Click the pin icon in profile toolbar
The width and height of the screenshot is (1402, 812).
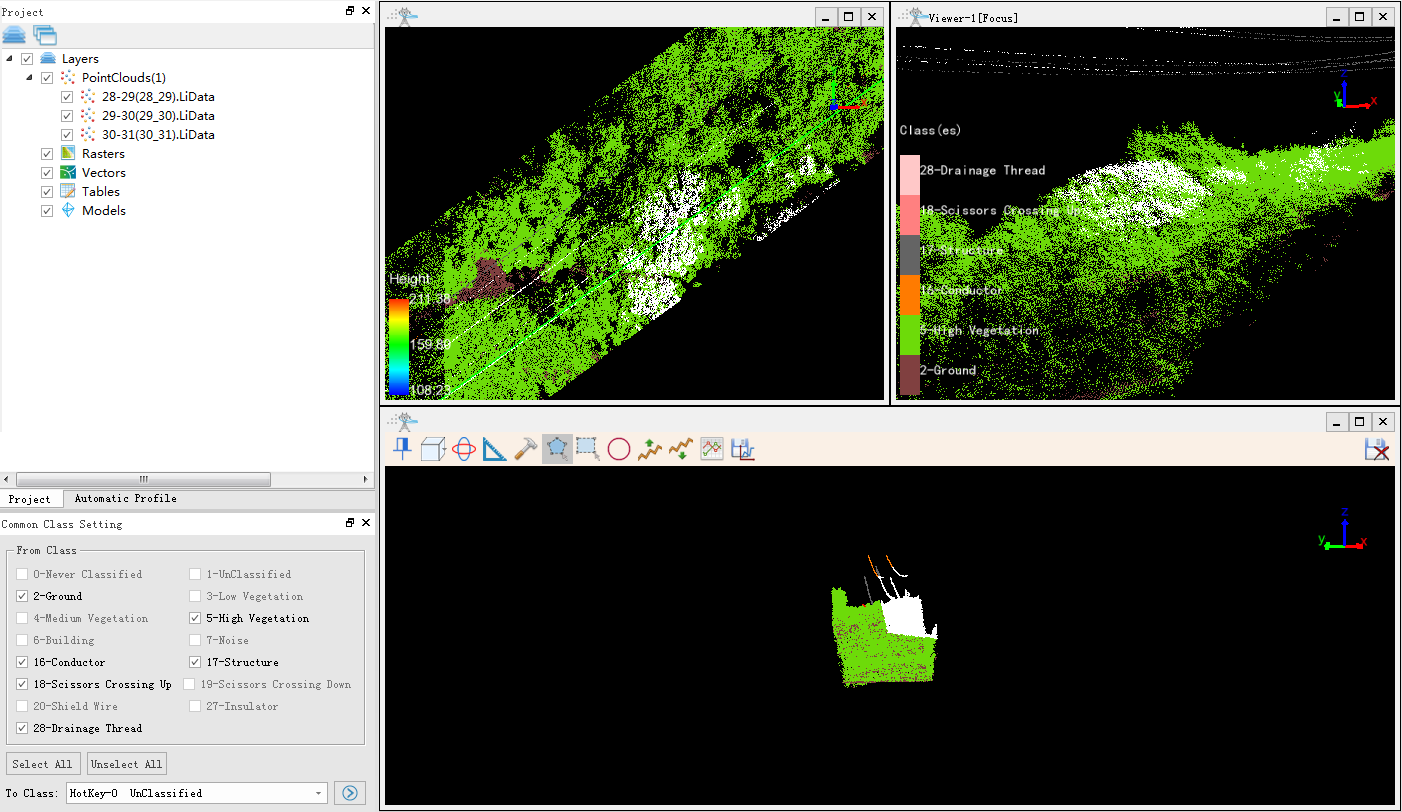402,449
